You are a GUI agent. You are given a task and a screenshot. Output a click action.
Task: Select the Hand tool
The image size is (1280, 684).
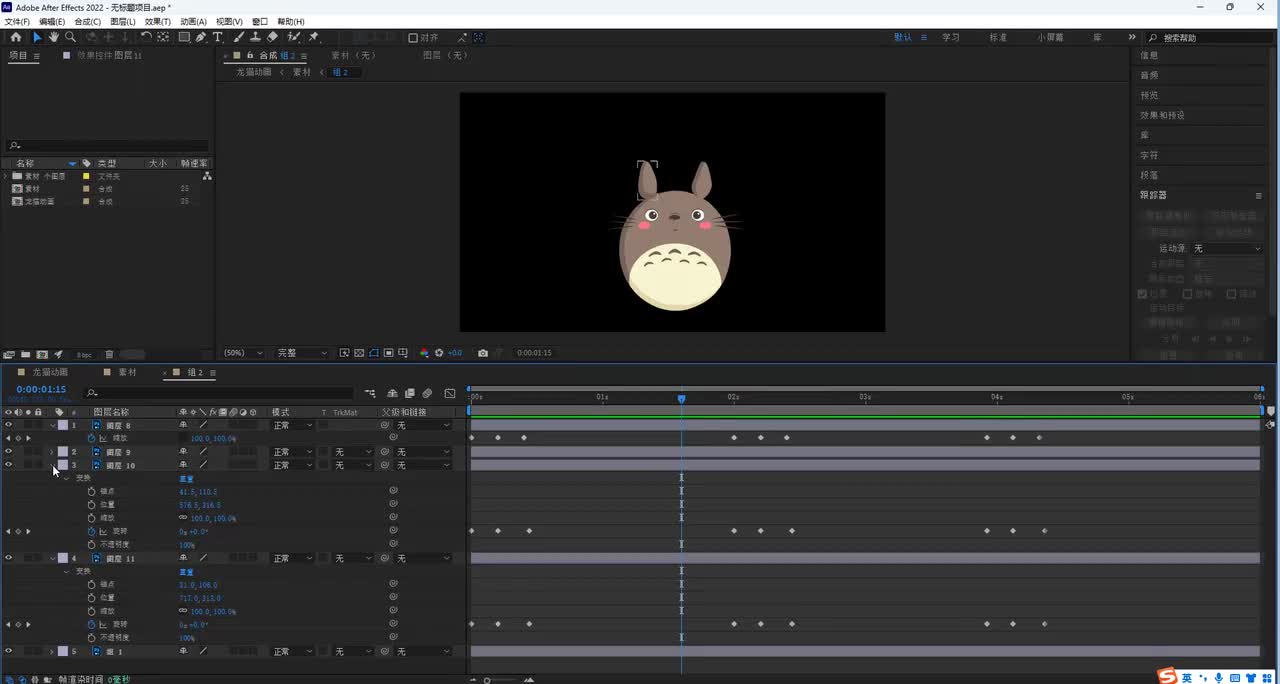pos(54,37)
